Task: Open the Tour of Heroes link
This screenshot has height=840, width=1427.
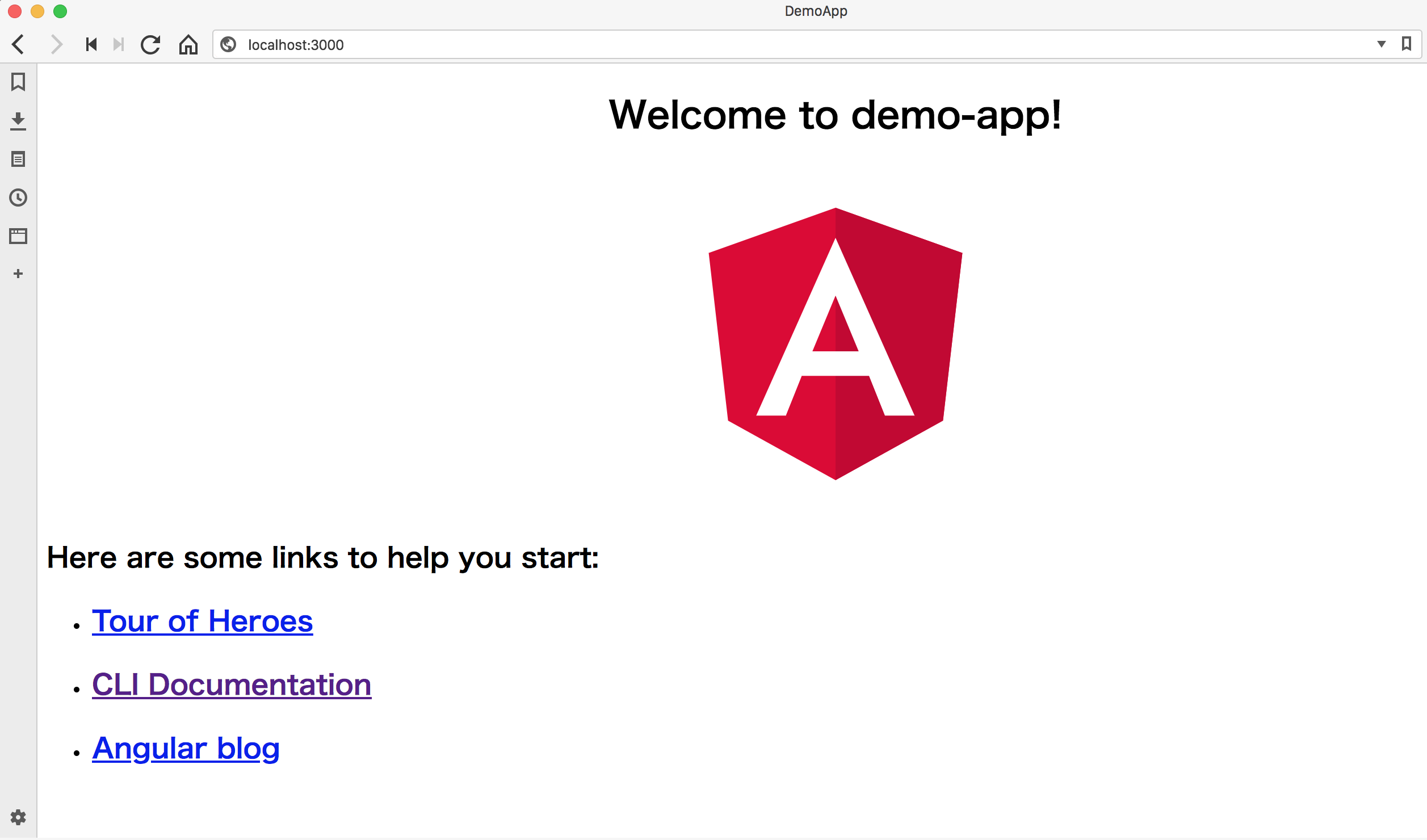Action: pos(203,621)
